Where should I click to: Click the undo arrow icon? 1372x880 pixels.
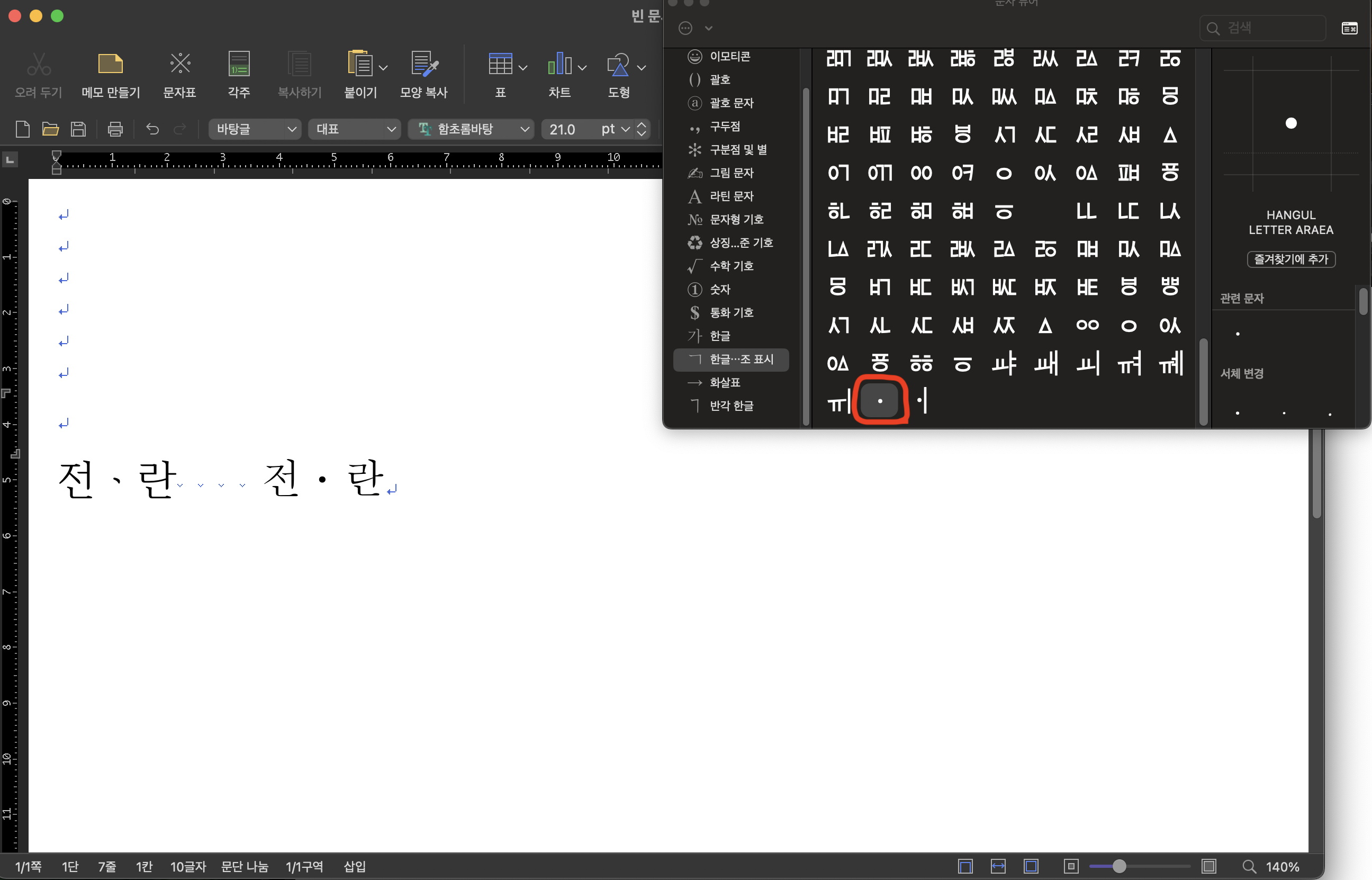(152, 129)
